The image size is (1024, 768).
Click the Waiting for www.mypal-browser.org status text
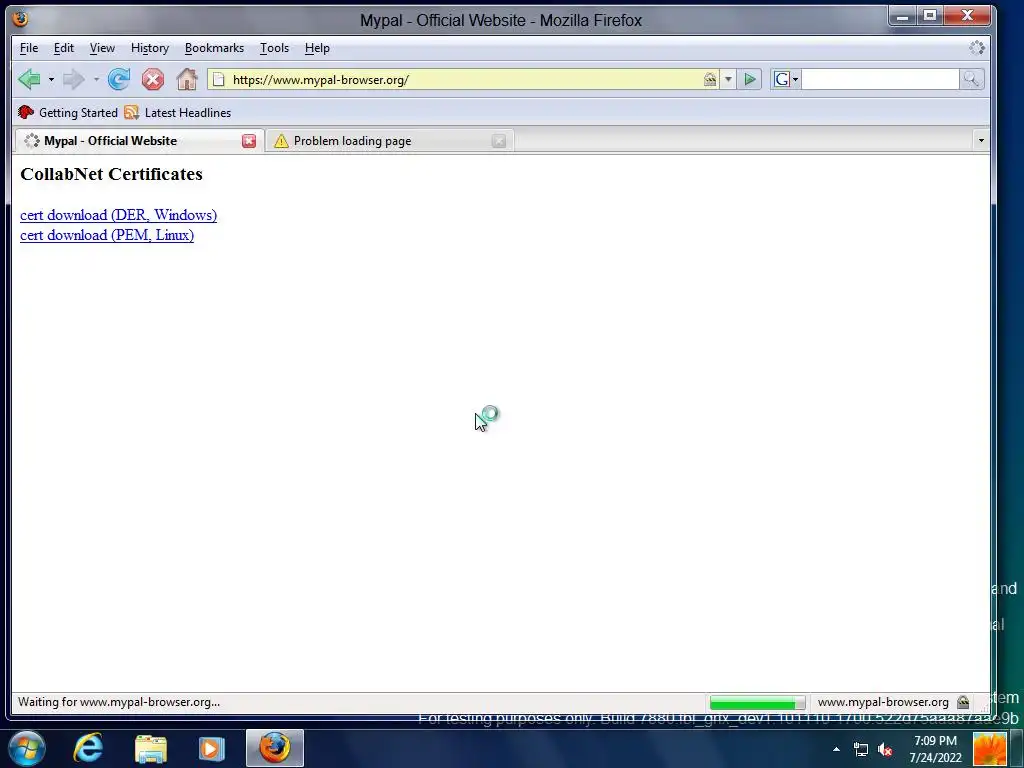[x=119, y=702]
